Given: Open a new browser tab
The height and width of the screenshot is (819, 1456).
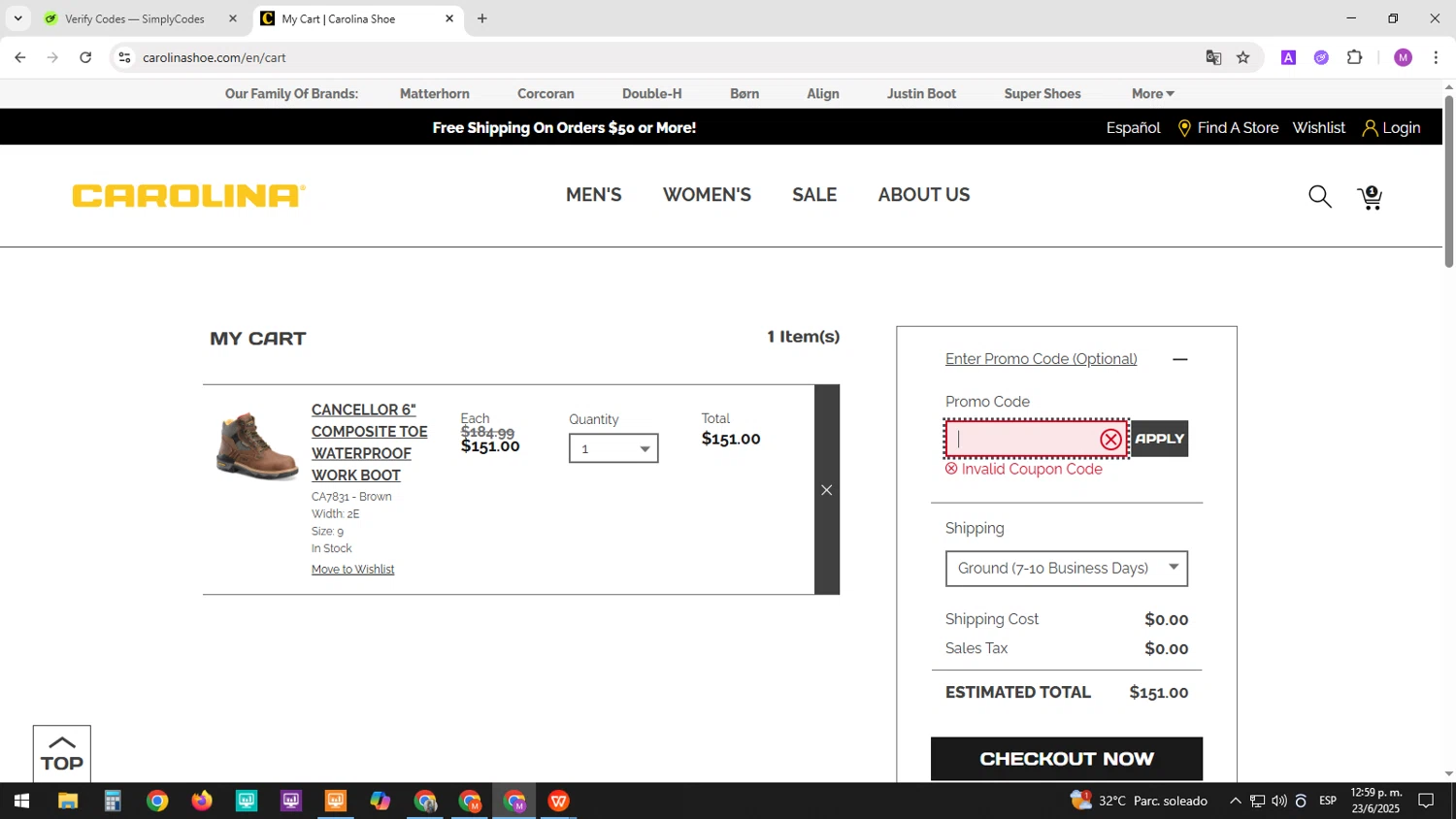Looking at the screenshot, I should pyautogui.click(x=482, y=18).
